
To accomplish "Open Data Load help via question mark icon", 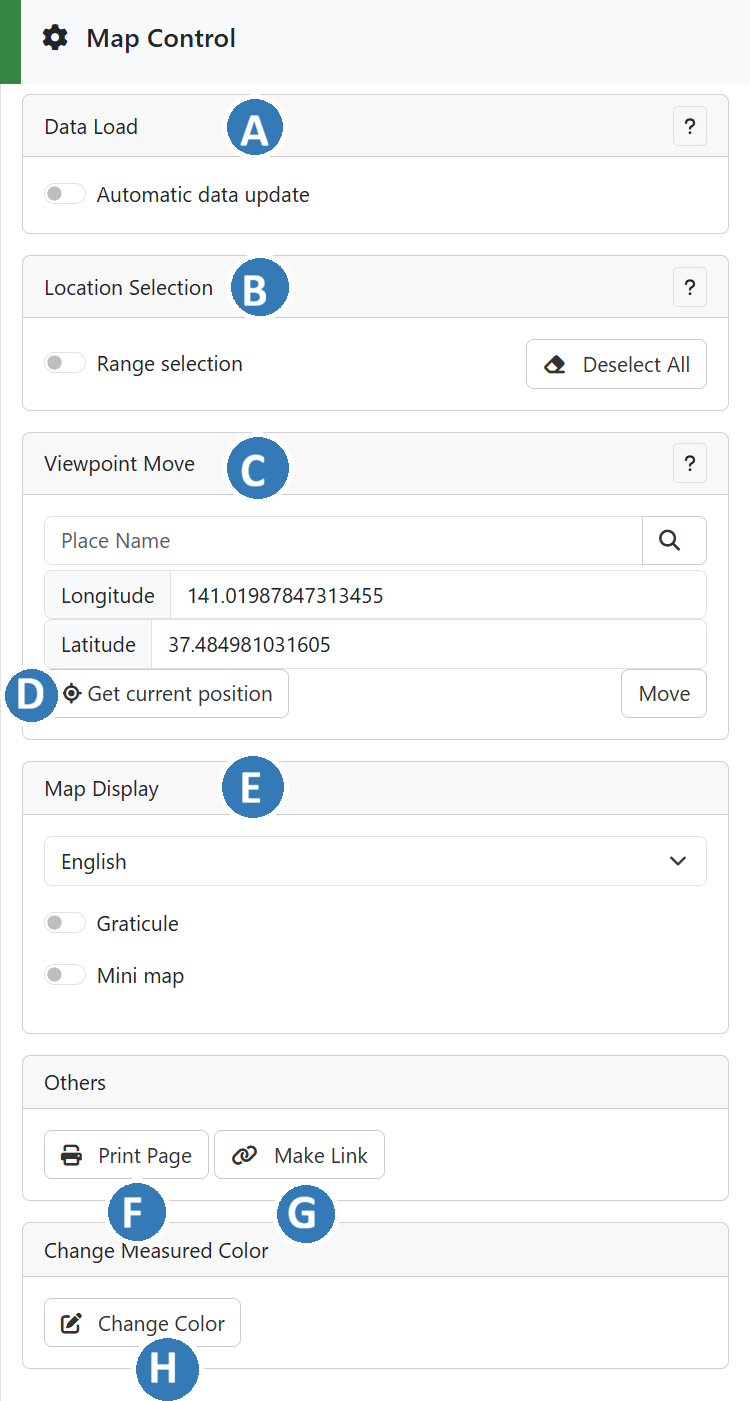I will pos(689,126).
